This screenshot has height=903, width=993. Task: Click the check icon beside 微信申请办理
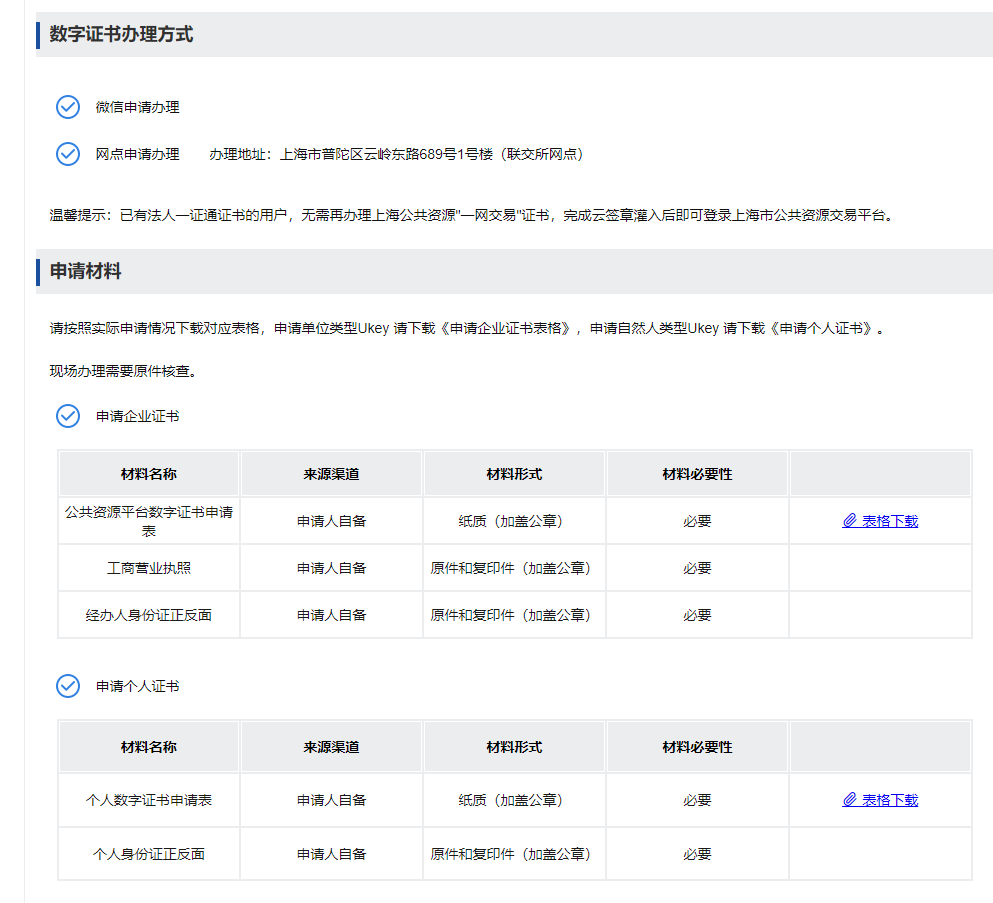pyautogui.click(x=67, y=107)
